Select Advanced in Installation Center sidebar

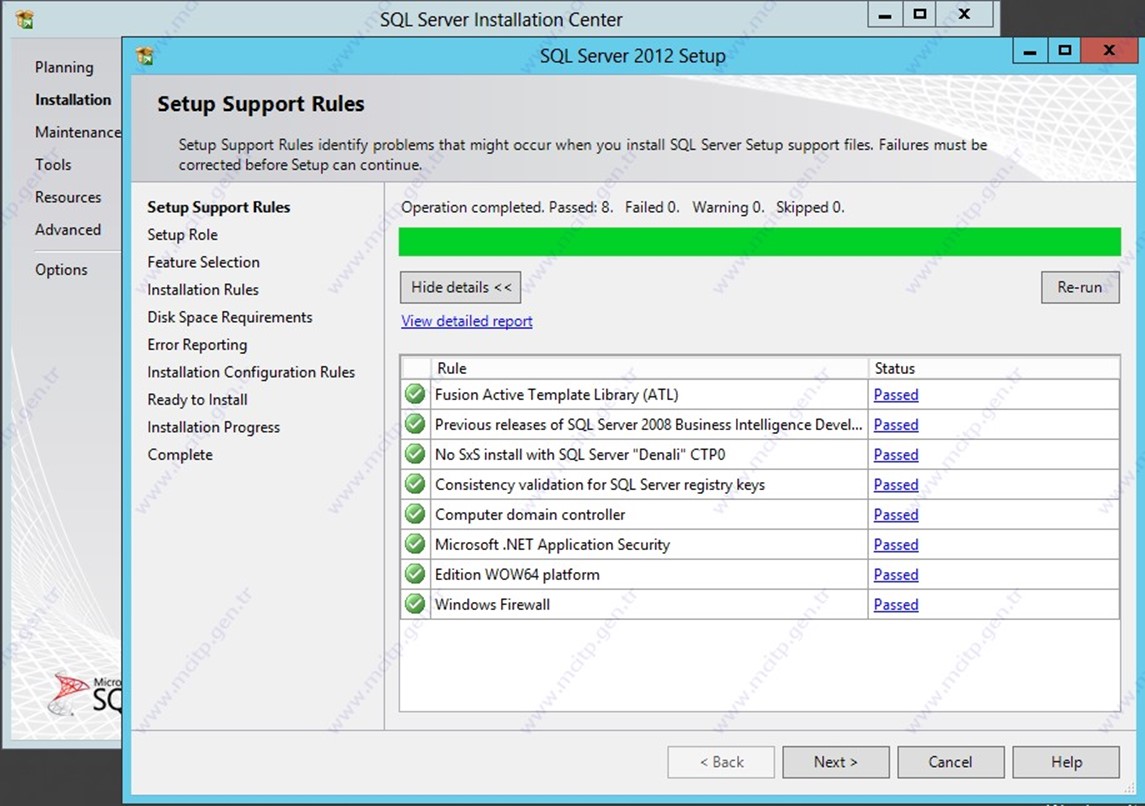click(68, 229)
